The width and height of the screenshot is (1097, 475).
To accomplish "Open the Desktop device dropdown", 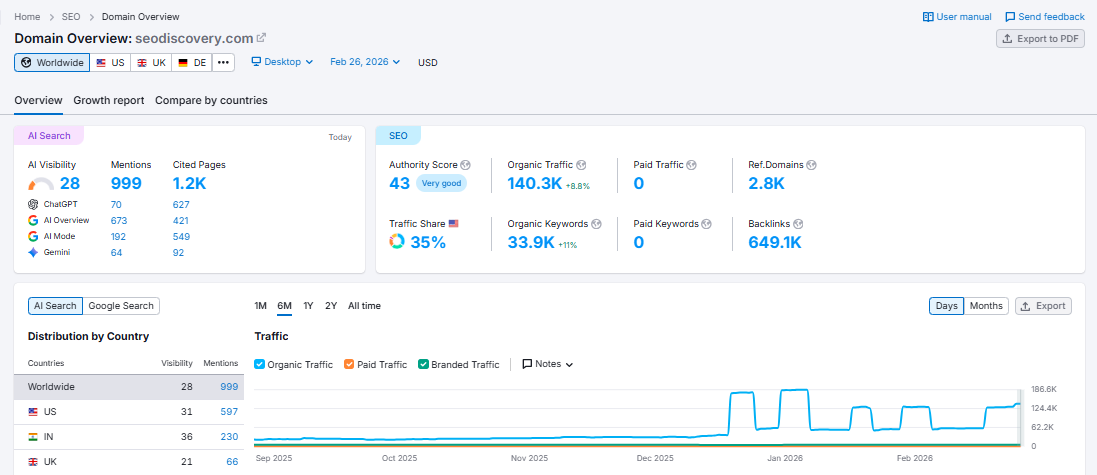I will 283,62.
